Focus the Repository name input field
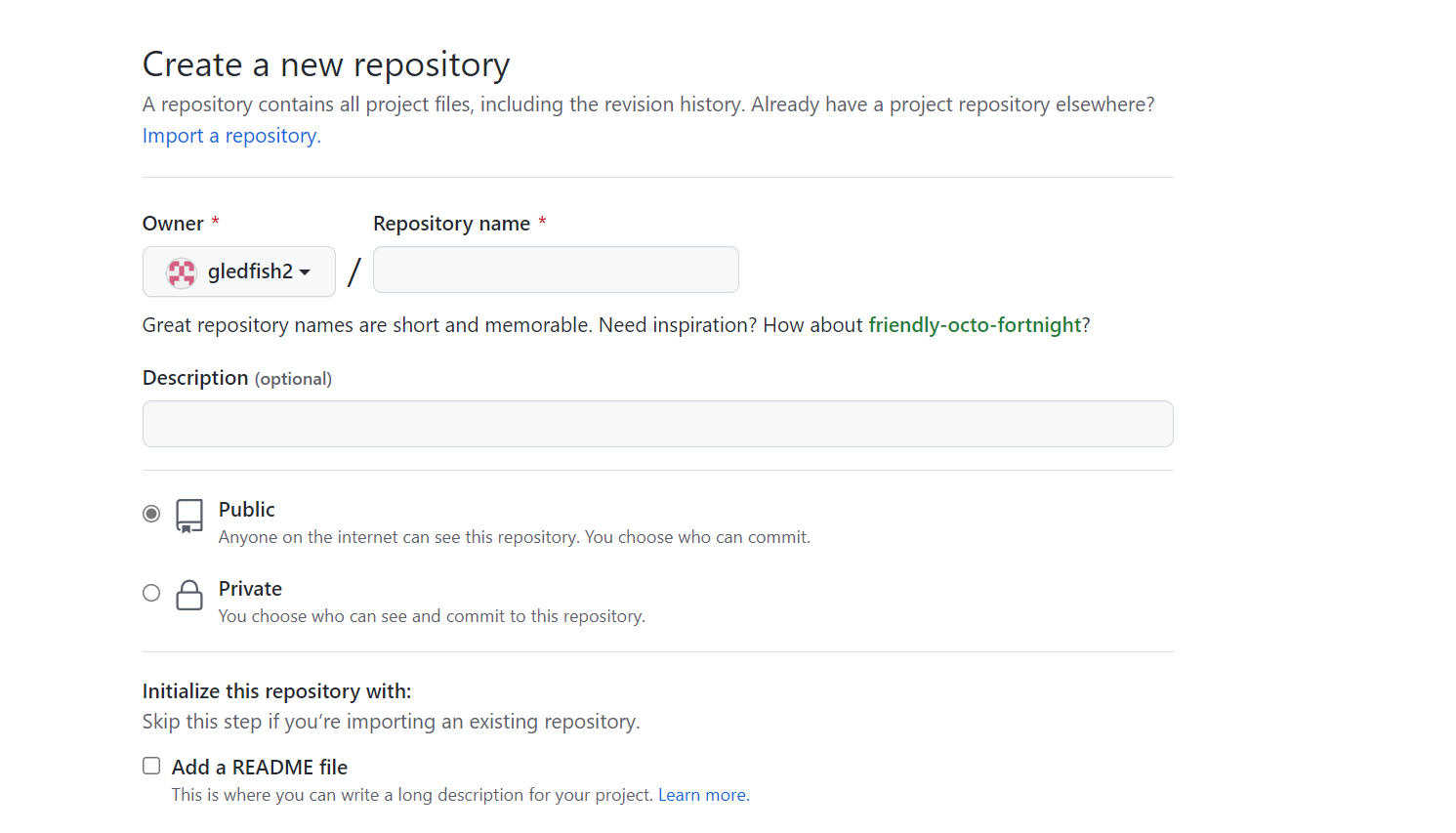1456x833 pixels. pyautogui.click(x=556, y=270)
